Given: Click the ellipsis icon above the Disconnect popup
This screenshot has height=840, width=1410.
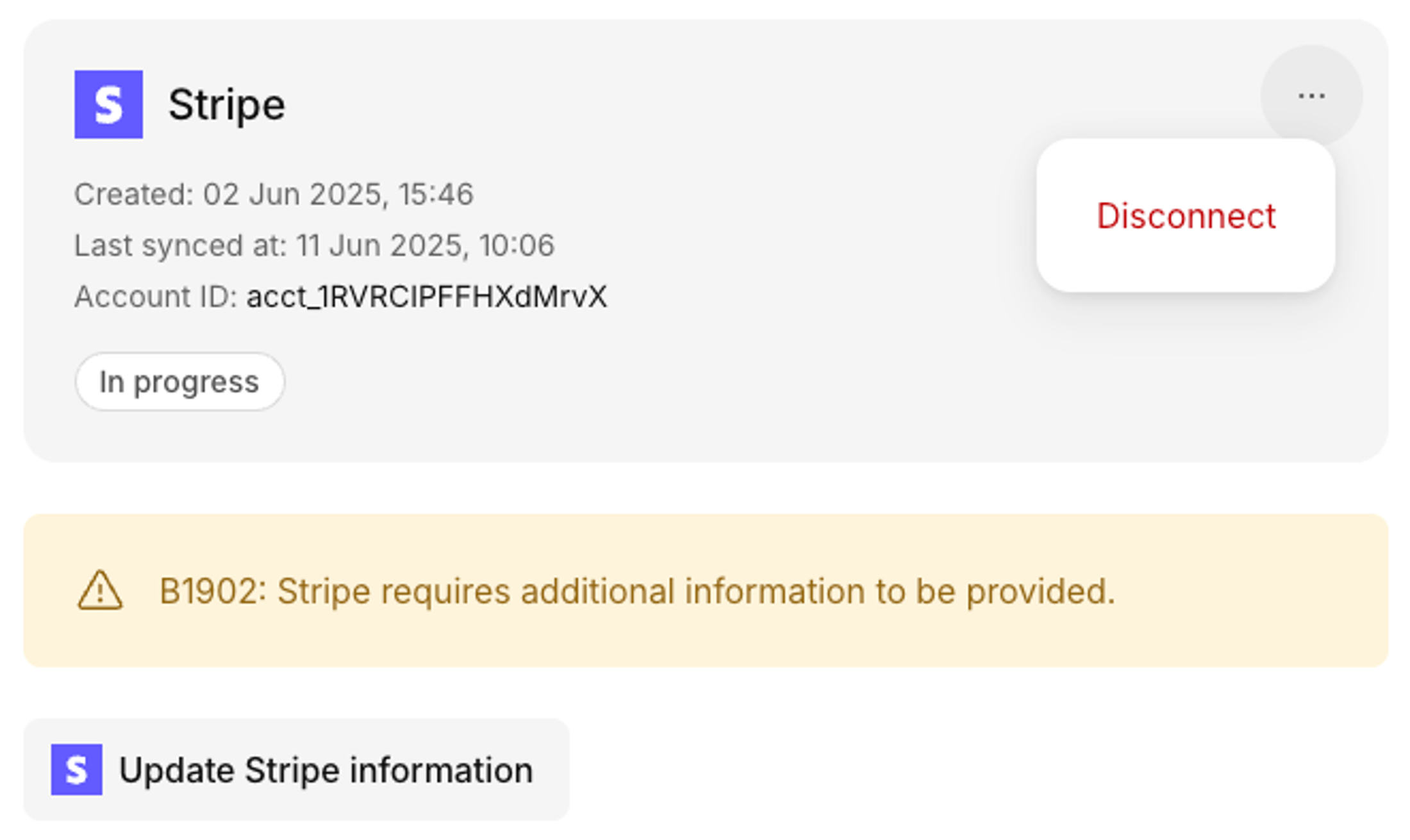Looking at the screenshot, I should pos(1311,95).
